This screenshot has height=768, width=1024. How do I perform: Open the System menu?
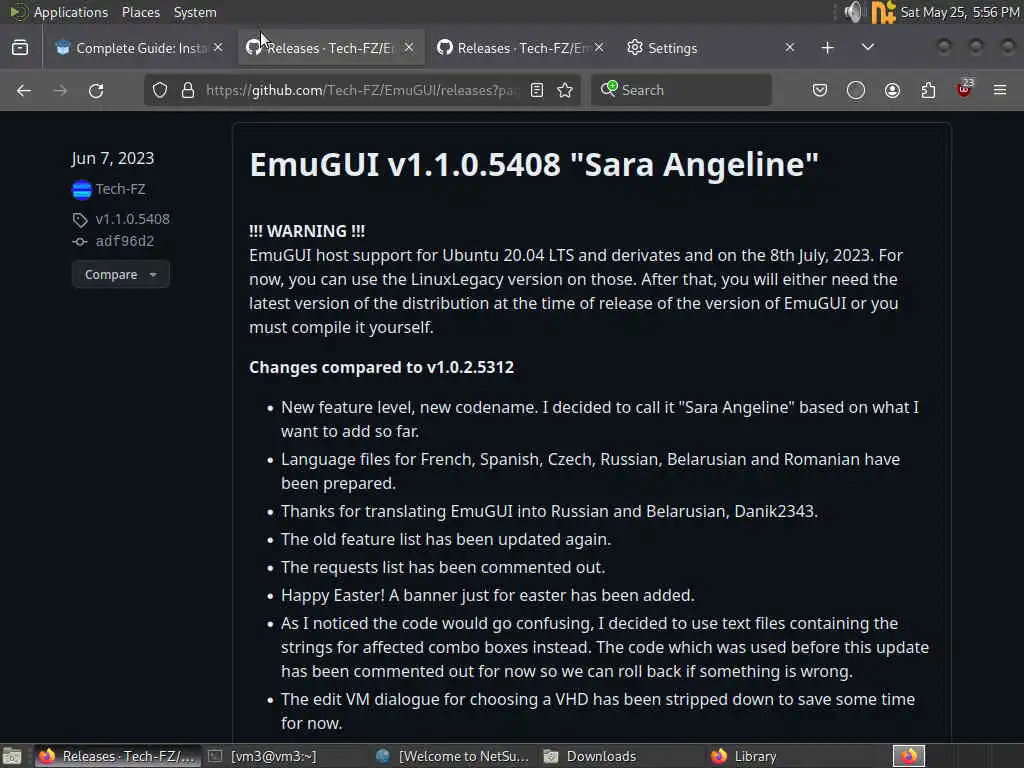[195, 12]
